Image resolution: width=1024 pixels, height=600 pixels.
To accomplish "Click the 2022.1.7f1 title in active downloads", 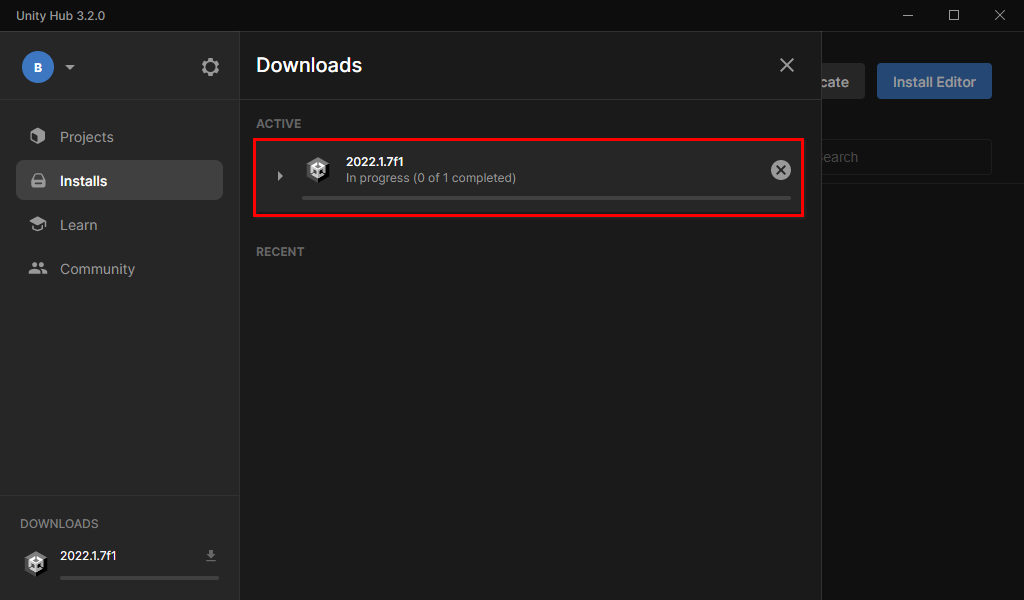I will (x=375, y=161).
